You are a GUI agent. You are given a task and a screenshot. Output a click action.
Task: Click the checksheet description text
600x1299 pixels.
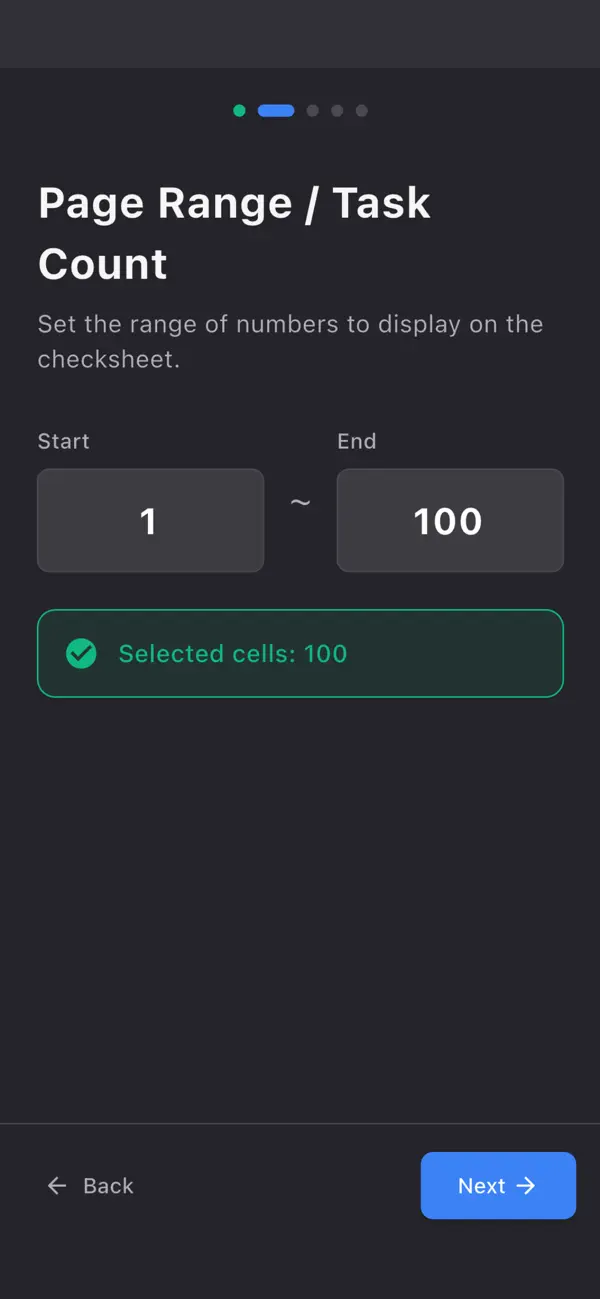pyautogui.click(x=291, y=341)
